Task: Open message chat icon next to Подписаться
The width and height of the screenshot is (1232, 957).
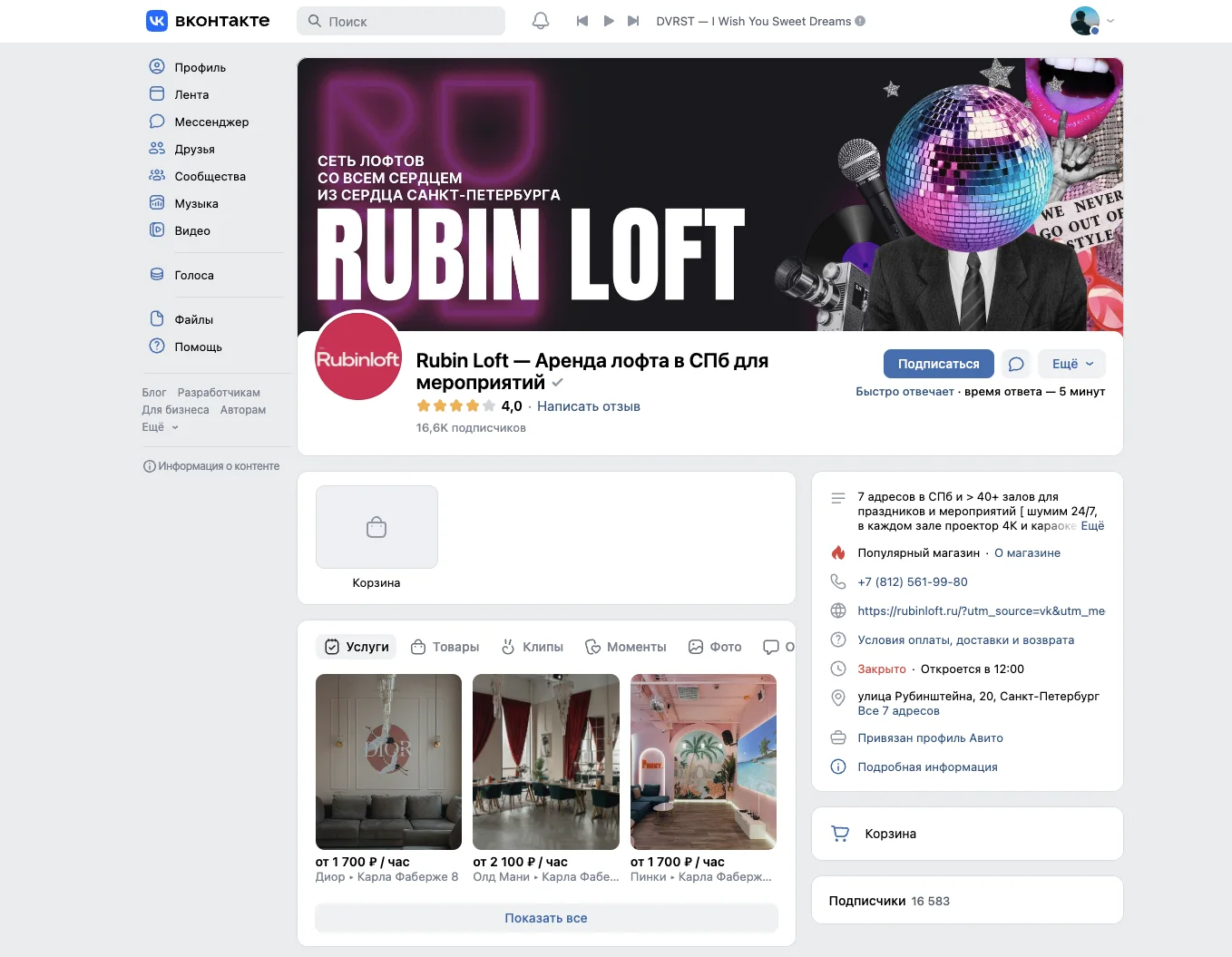Action: [x=1016, y=364]
